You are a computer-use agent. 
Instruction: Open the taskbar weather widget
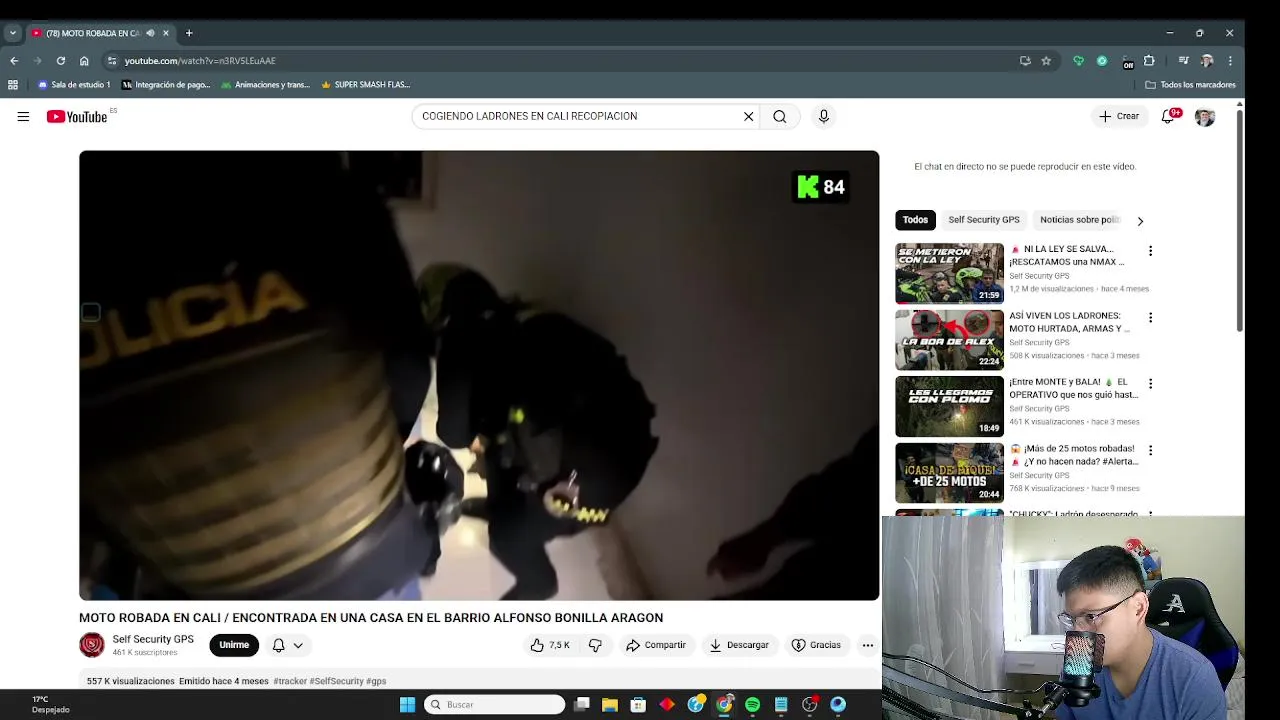50,705
